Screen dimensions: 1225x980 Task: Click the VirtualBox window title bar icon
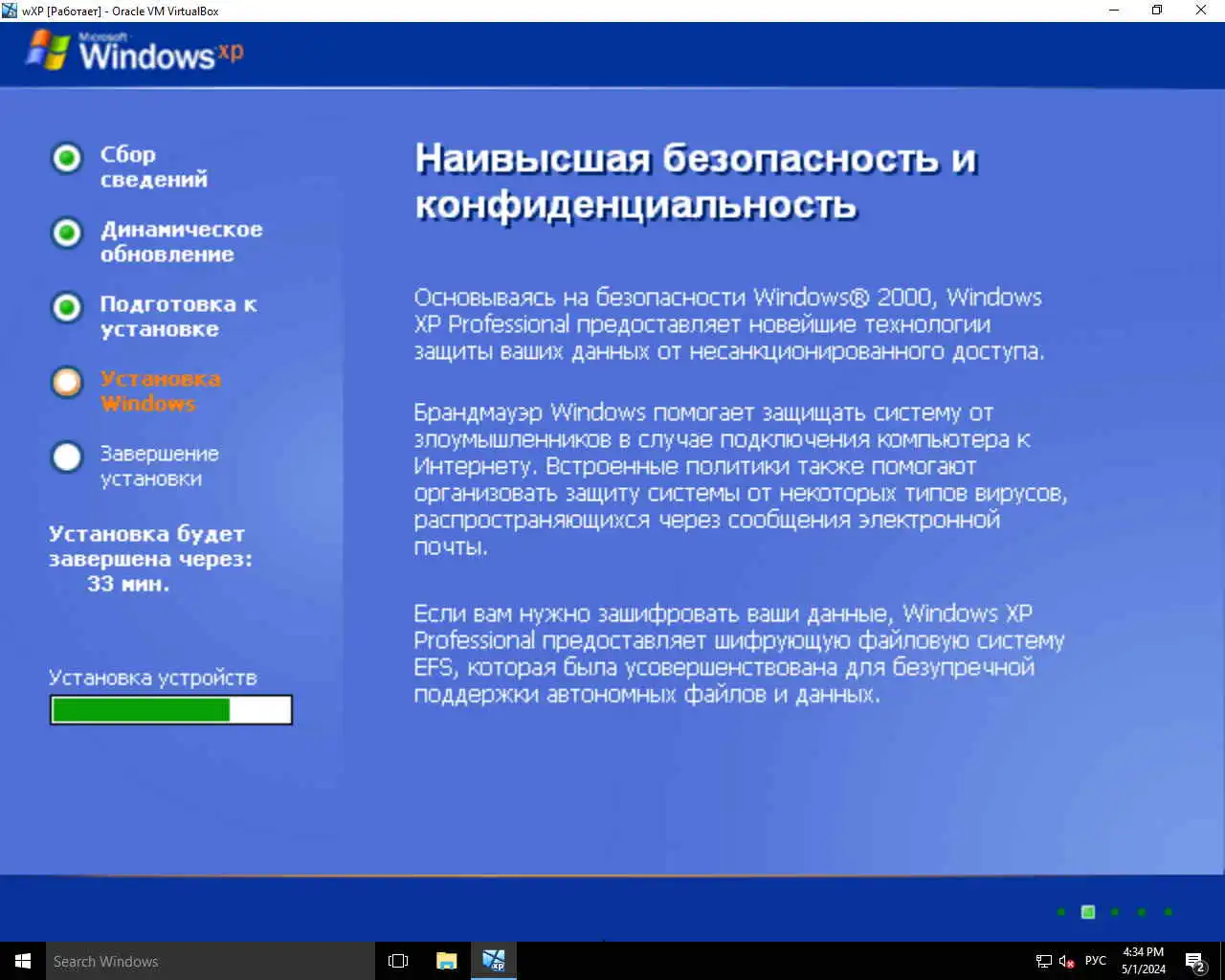[10, 11]
